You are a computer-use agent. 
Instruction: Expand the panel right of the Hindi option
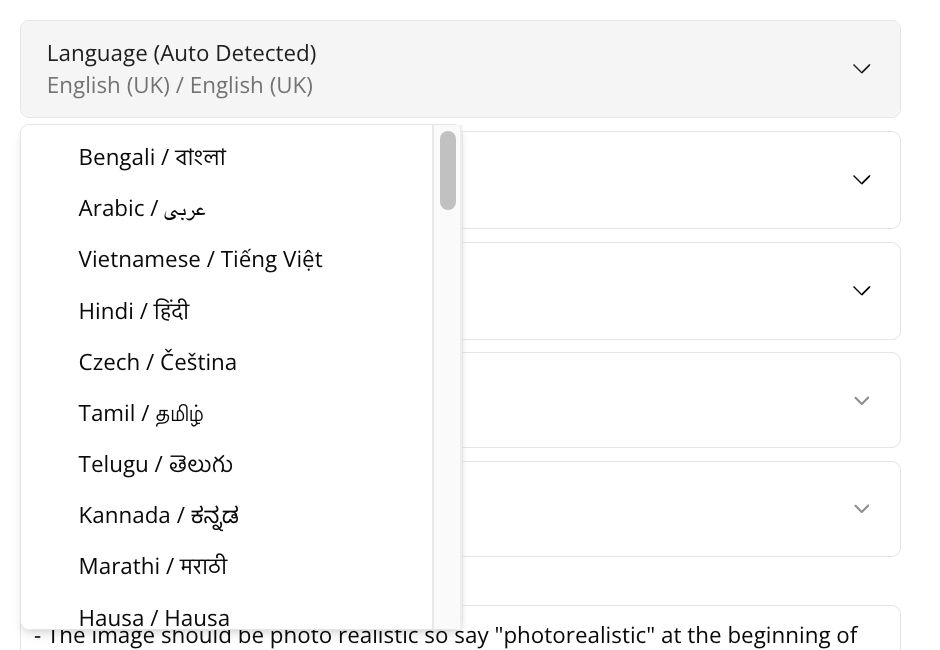861,291
